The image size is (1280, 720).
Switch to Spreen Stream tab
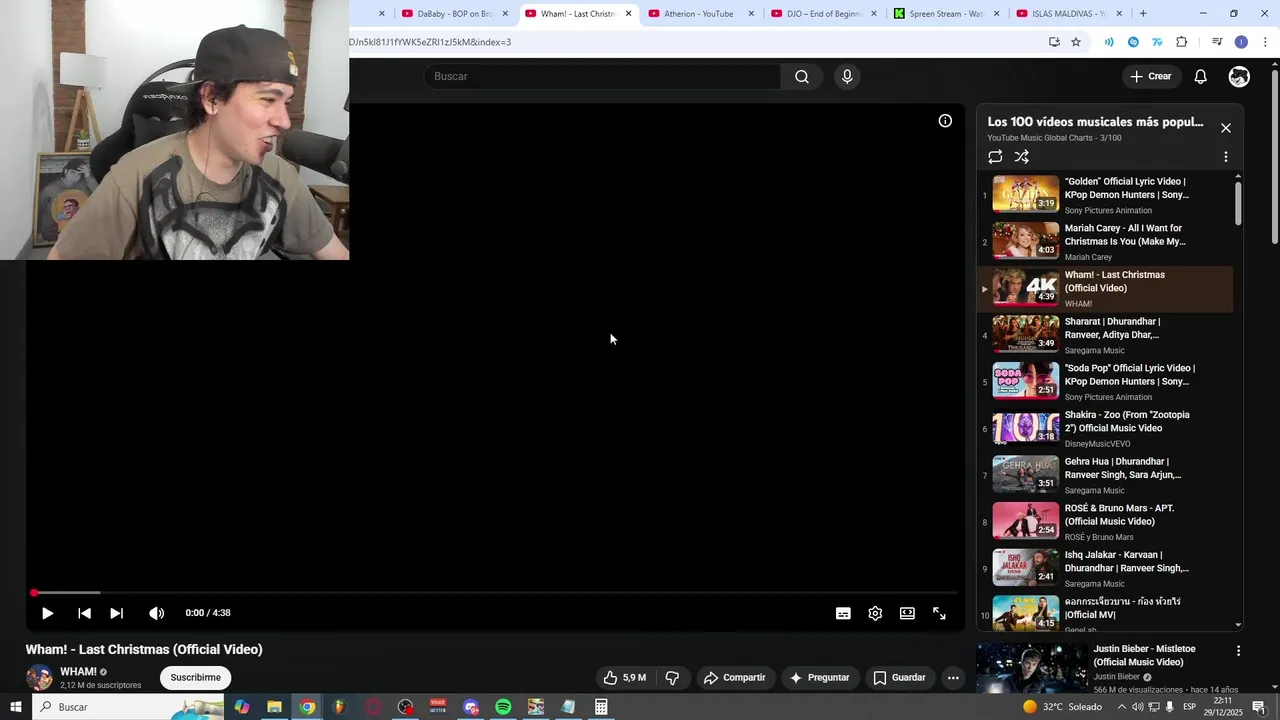[945, 14]
